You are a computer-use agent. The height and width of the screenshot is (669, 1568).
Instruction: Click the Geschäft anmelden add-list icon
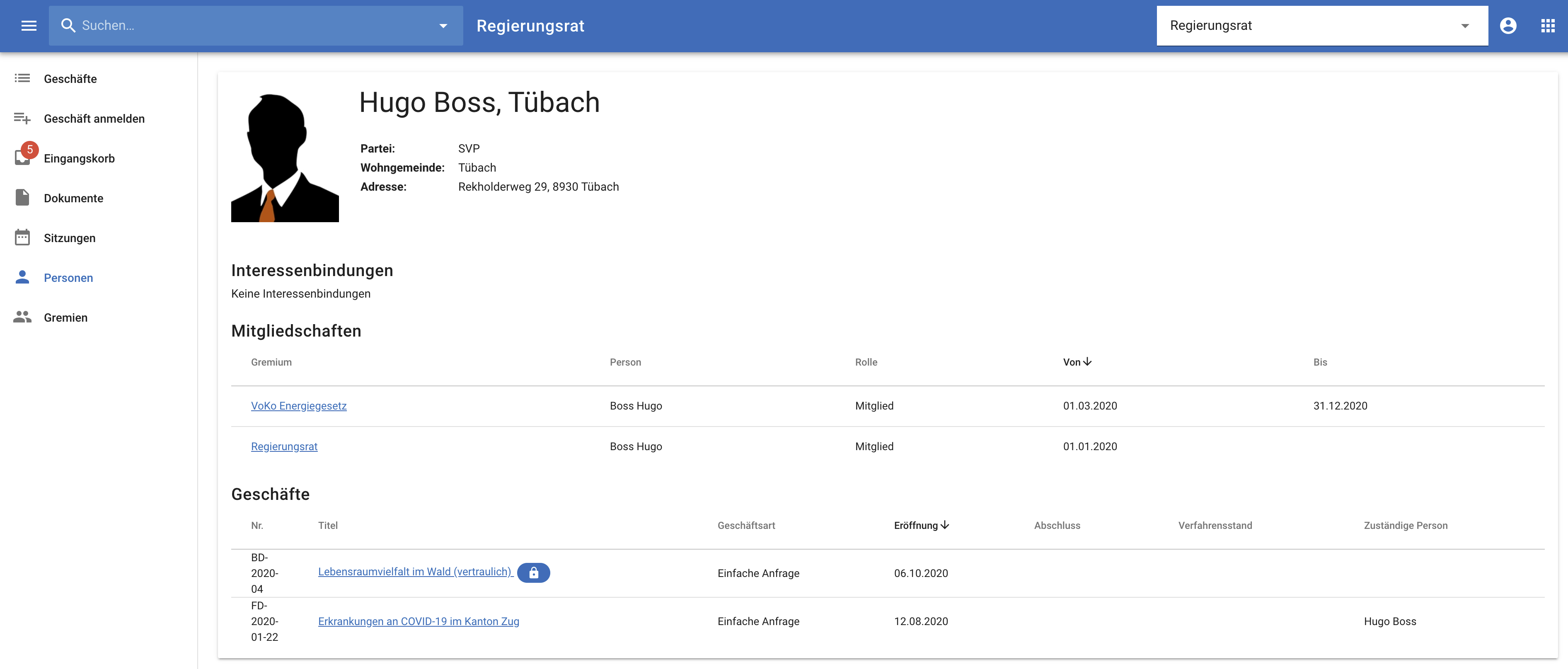[22, 118]
